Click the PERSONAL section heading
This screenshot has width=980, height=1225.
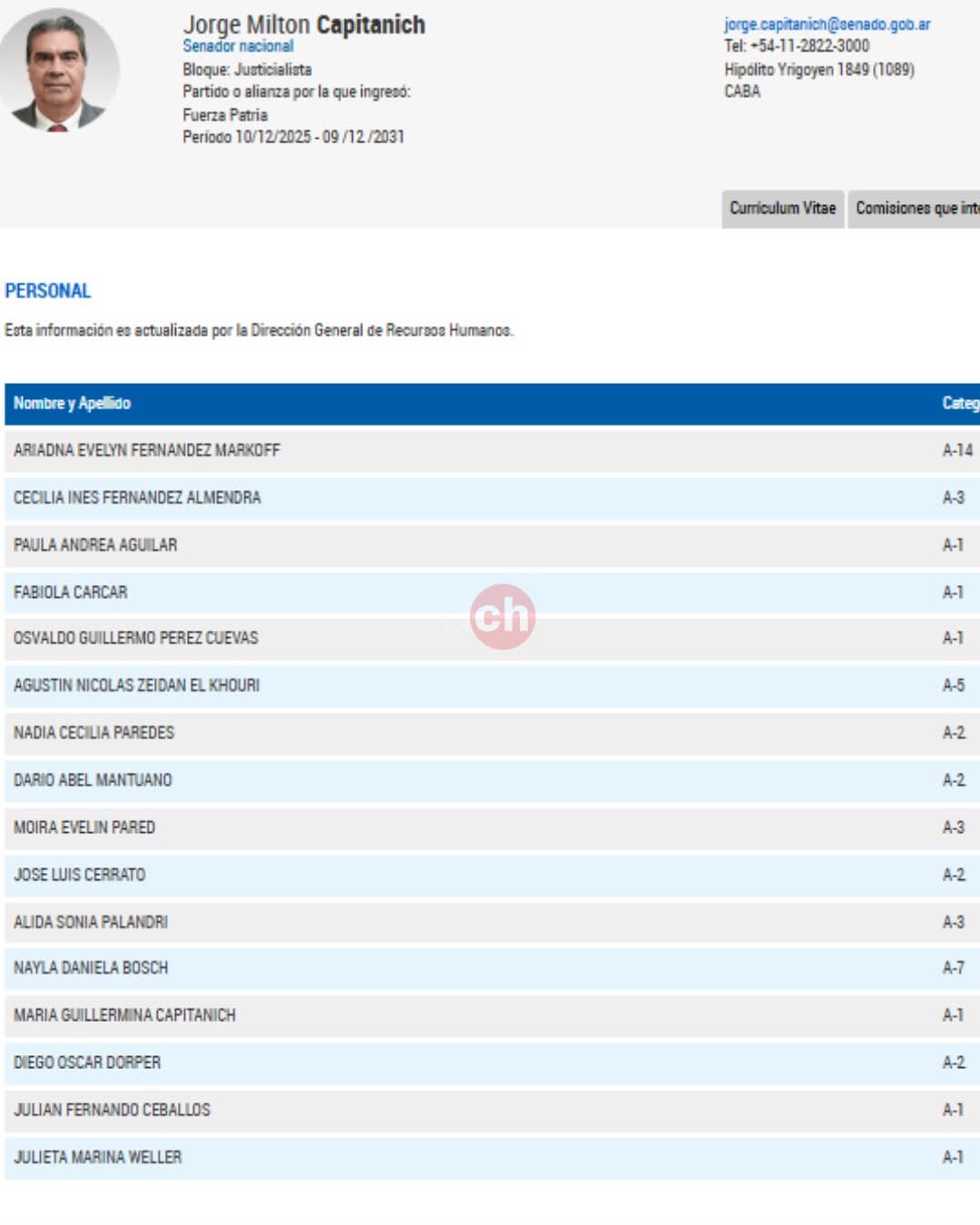48,291
